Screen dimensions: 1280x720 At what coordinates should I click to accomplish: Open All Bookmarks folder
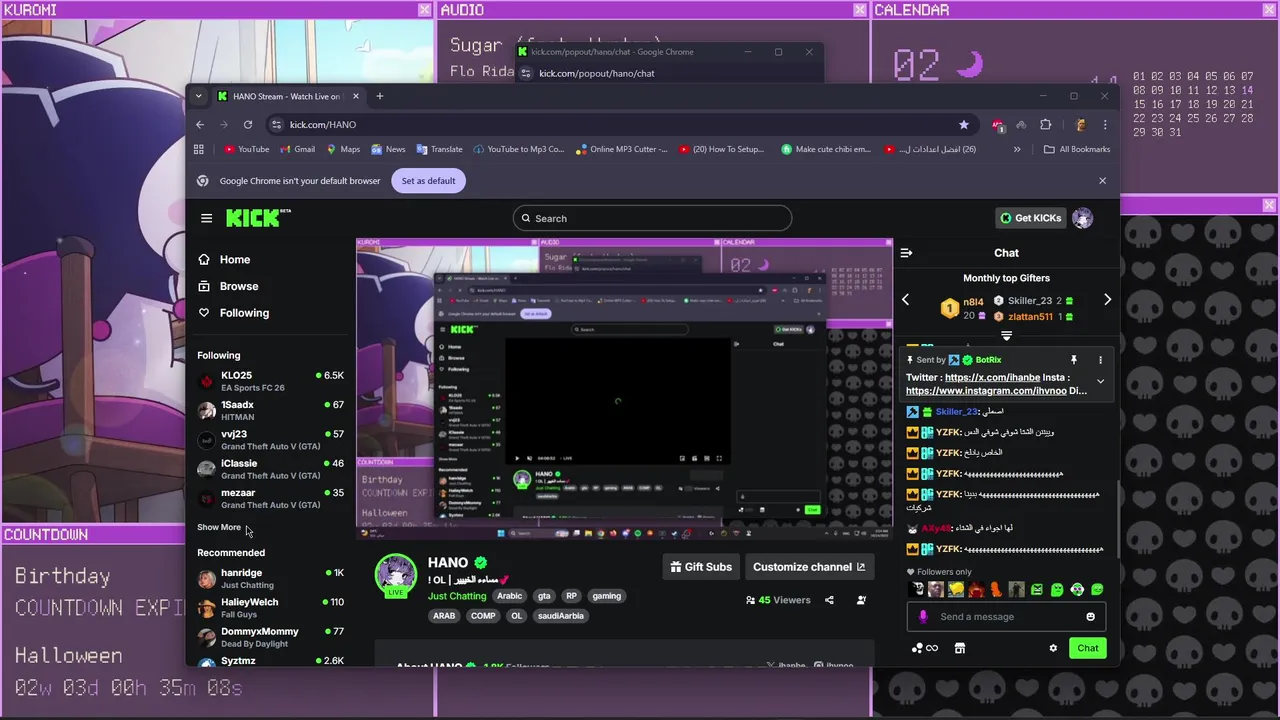[x=1077, y=149]
